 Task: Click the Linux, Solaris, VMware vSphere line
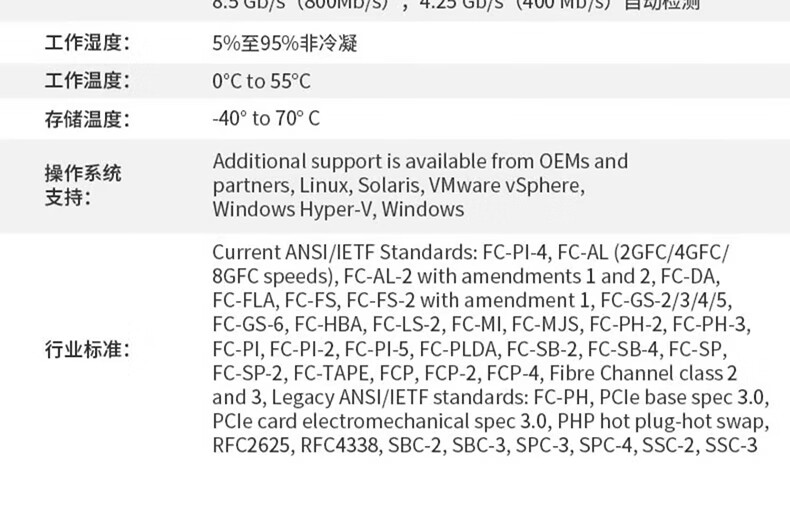pyautogui.click(x=399, y=185)
